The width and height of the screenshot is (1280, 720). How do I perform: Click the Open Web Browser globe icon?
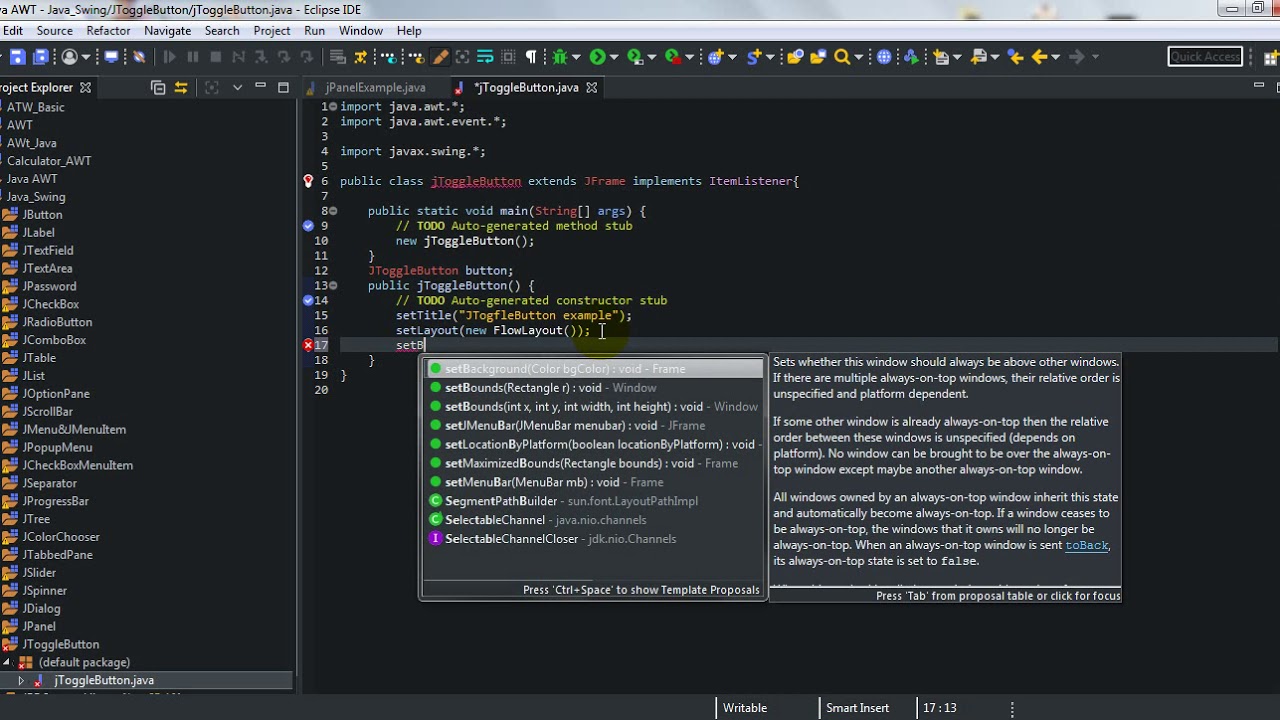(884, 57)
